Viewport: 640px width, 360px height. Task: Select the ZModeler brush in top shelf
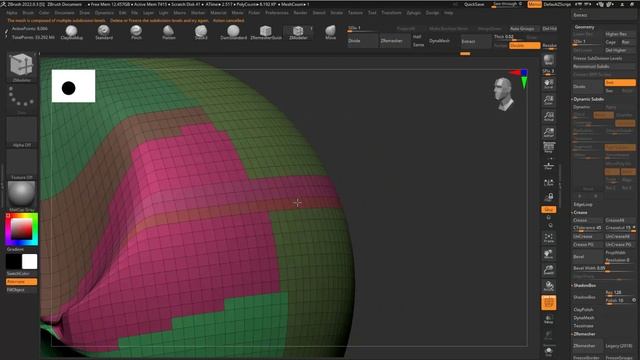(298, 33)
